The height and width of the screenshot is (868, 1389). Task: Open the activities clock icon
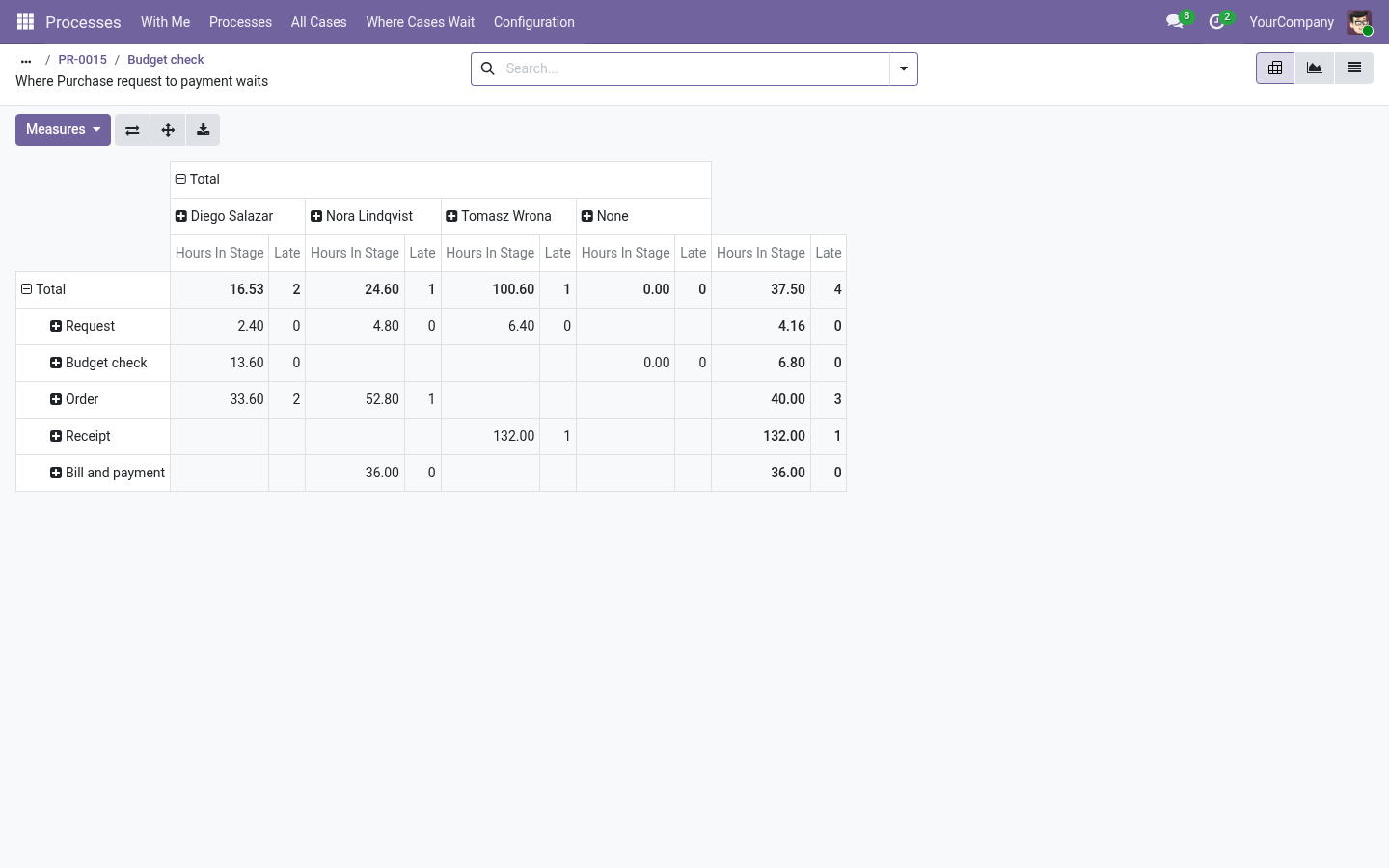[1216, 21]
